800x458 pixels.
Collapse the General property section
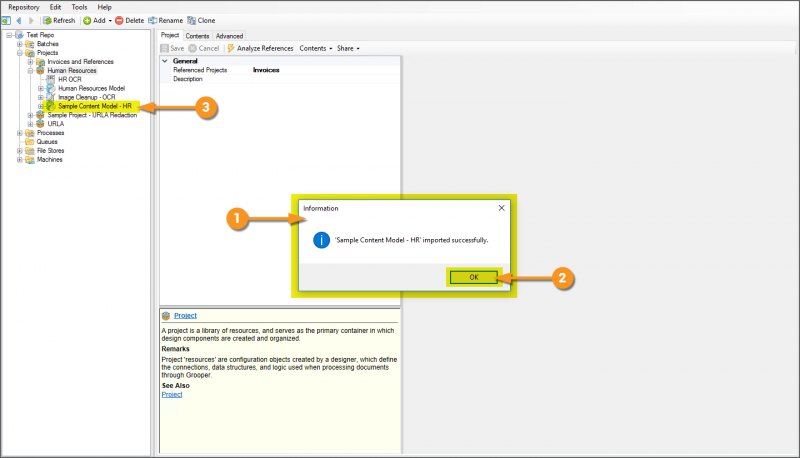165,61
